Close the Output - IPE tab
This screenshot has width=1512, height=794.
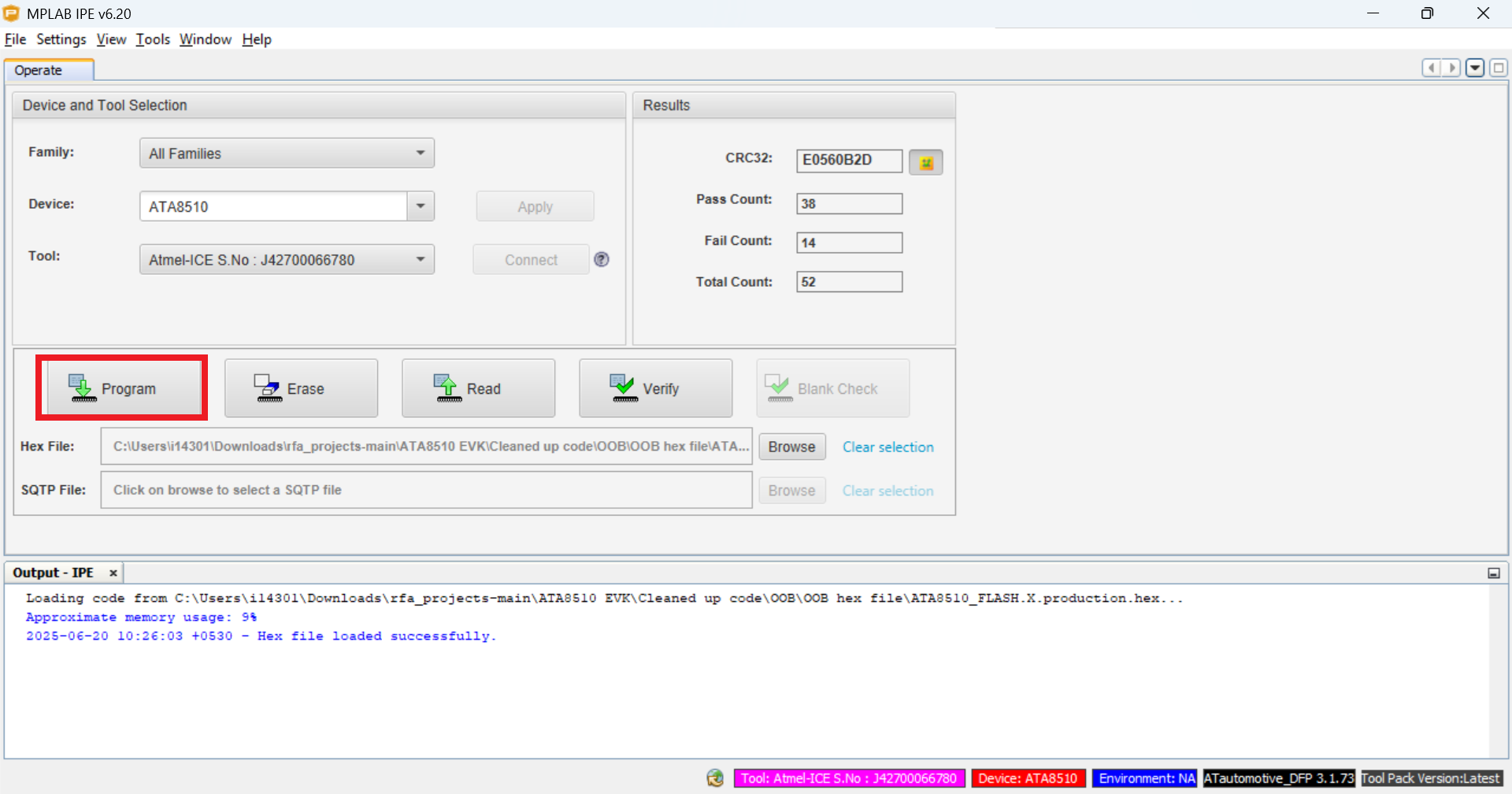(x=113, y=573)
